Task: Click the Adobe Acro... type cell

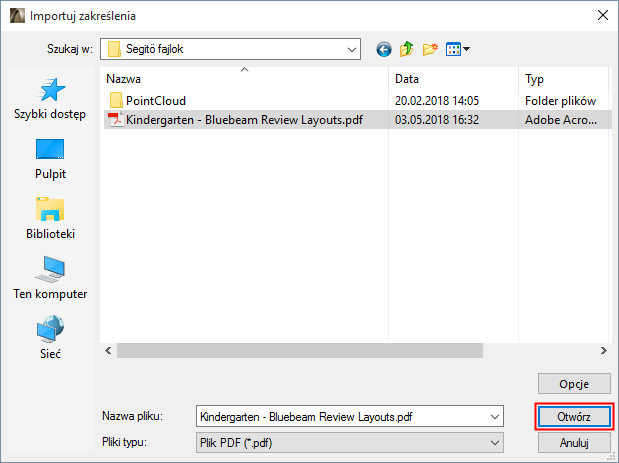Action: point(561,120)
